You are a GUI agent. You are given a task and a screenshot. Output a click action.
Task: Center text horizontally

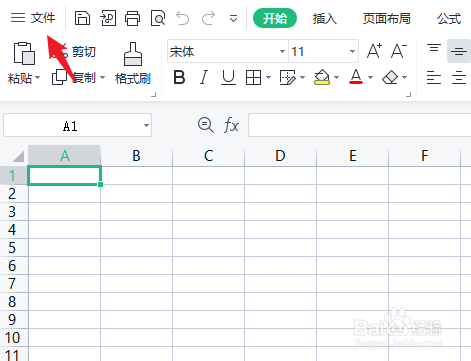[x=459, y=78]
